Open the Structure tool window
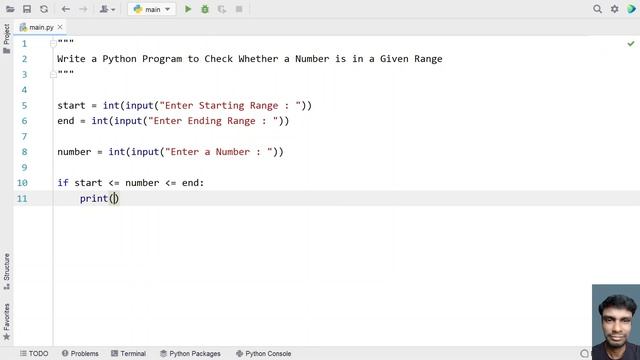Image resolution: width=640 pixels, height=360 pixels. (7, 271)
